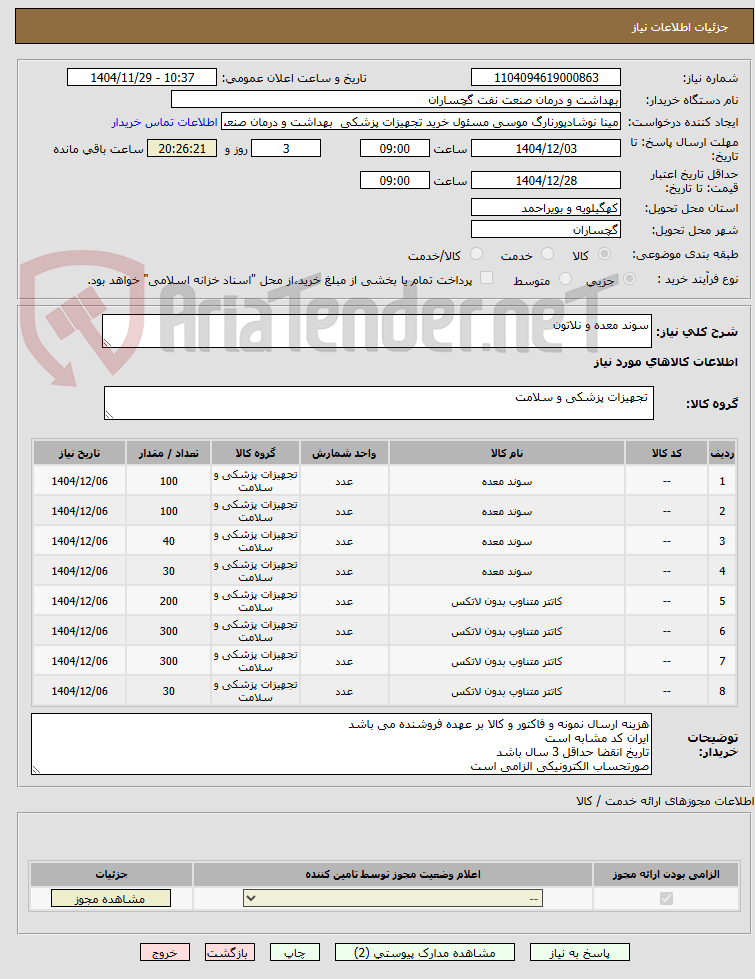
Task: Click the remaining days field showing 3
Action: [286, 149]
